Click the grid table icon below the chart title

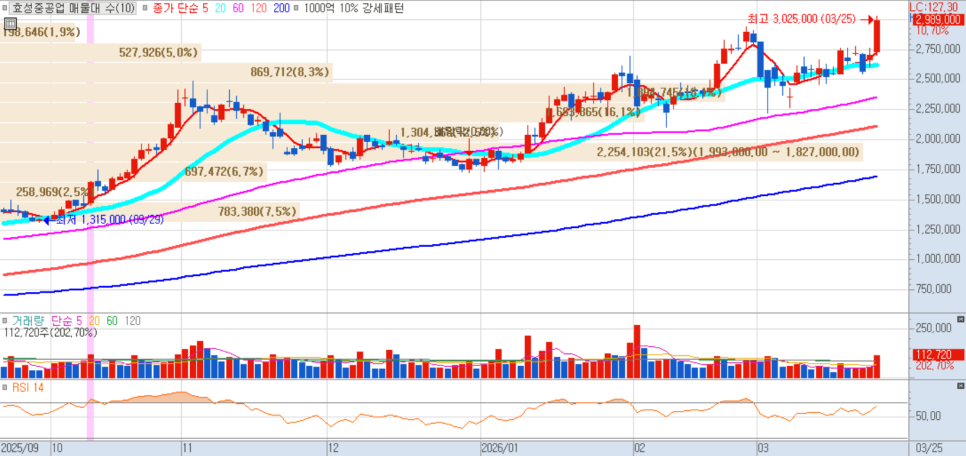(9, 24)
